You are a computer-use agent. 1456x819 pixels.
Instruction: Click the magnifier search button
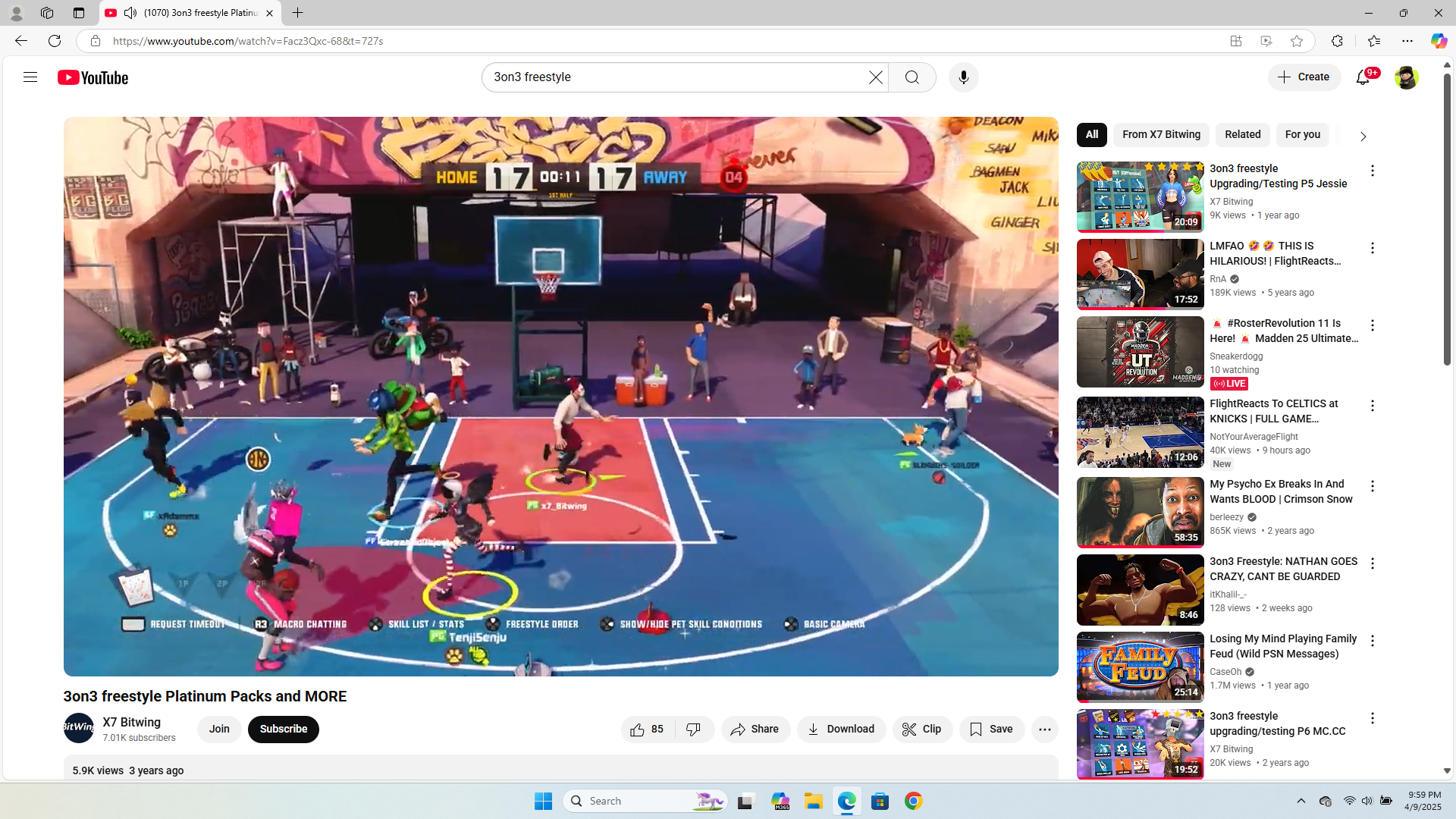pos(912,77)
